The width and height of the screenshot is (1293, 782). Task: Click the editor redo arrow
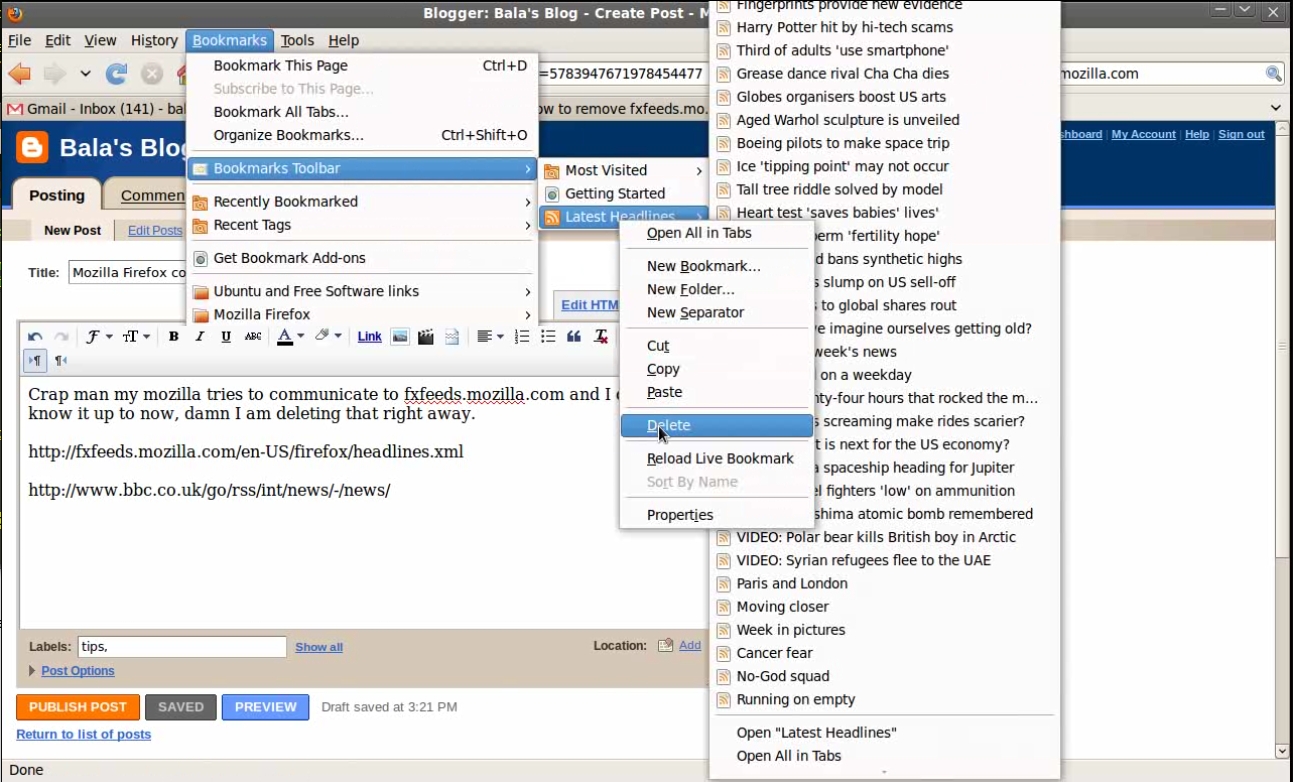61,337
